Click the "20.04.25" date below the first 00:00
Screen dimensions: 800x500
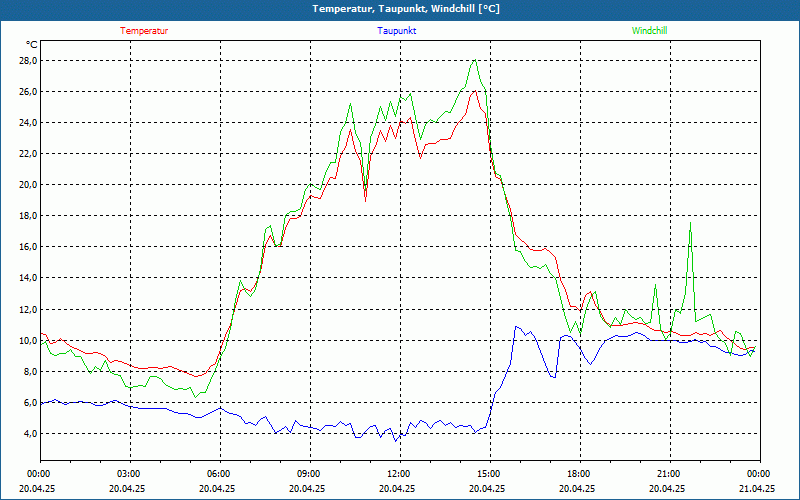[x=37, y=488]
